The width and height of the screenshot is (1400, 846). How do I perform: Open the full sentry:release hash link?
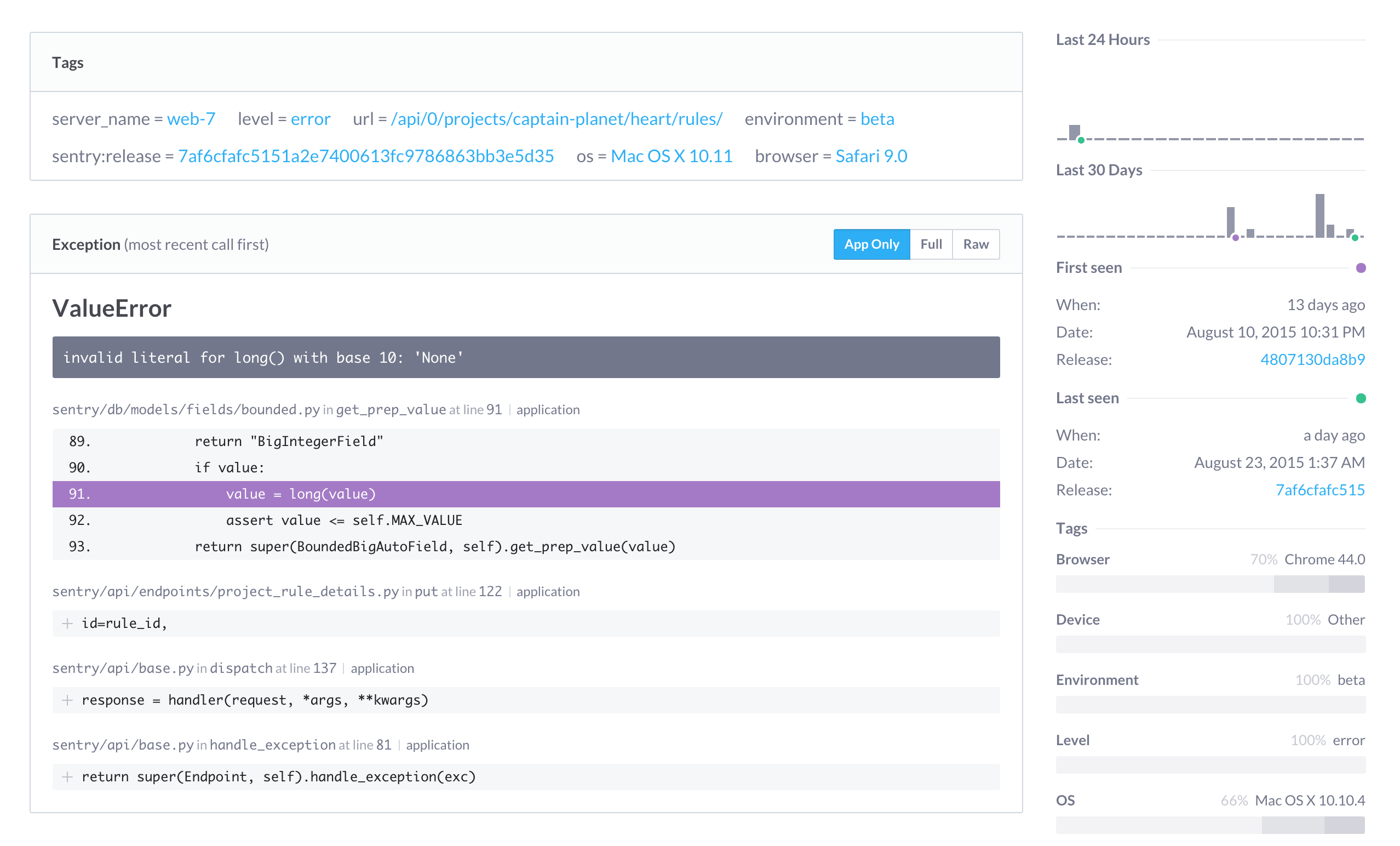coord(366,156)
